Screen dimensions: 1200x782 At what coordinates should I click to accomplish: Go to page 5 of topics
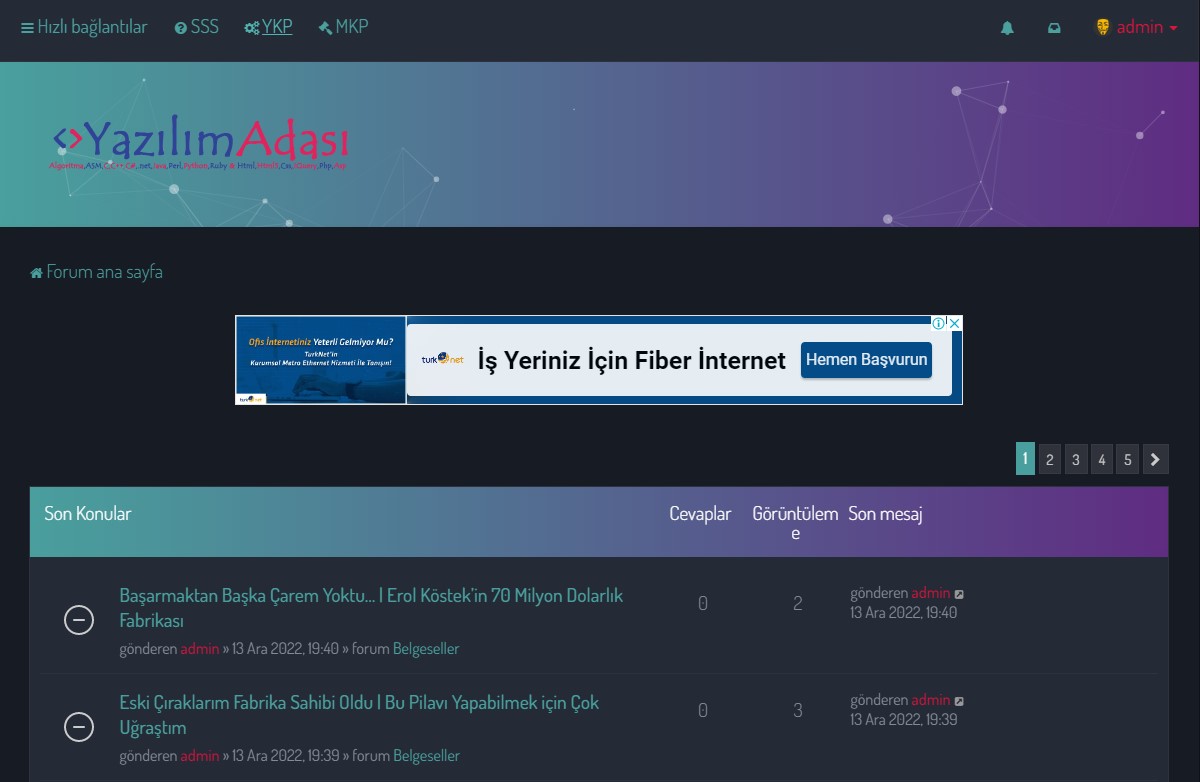1127,459
